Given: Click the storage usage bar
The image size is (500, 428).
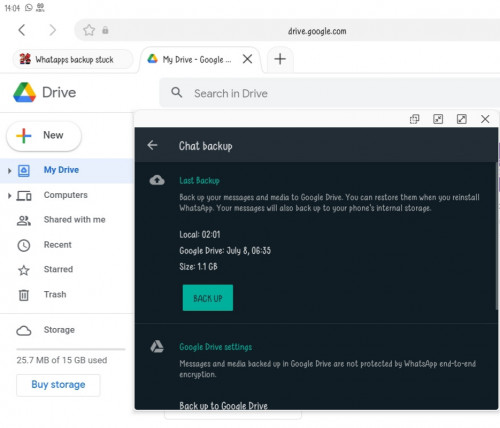Looking at the screenshot, I should click(x=71, y=349).
